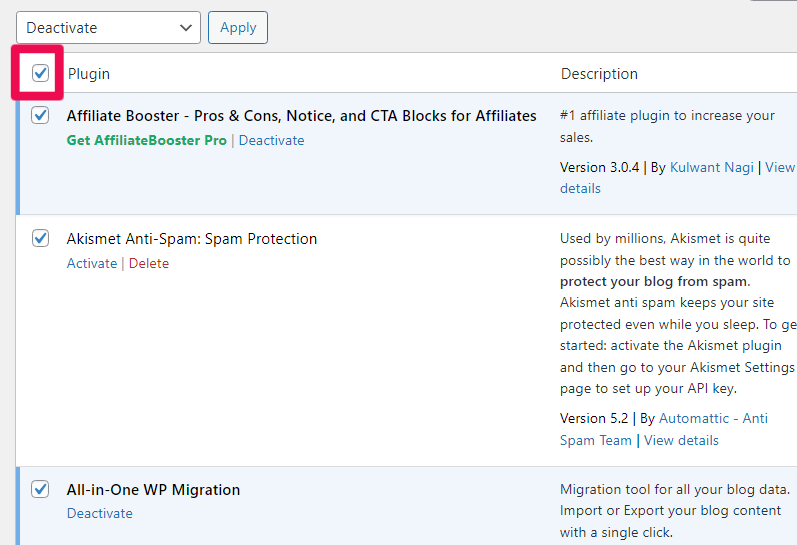
Task: Deactivate All-in-One WP Migration plugin
Action: [100, 513]
